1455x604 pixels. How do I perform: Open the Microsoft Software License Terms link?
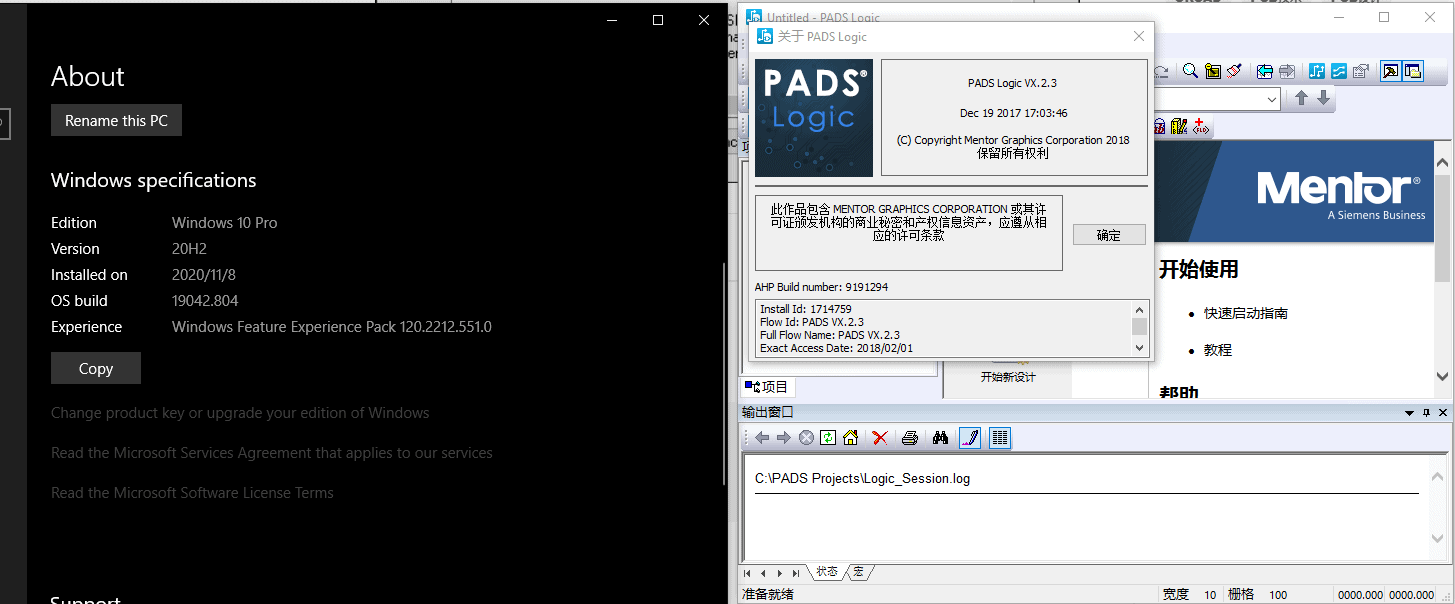point(192,493)
